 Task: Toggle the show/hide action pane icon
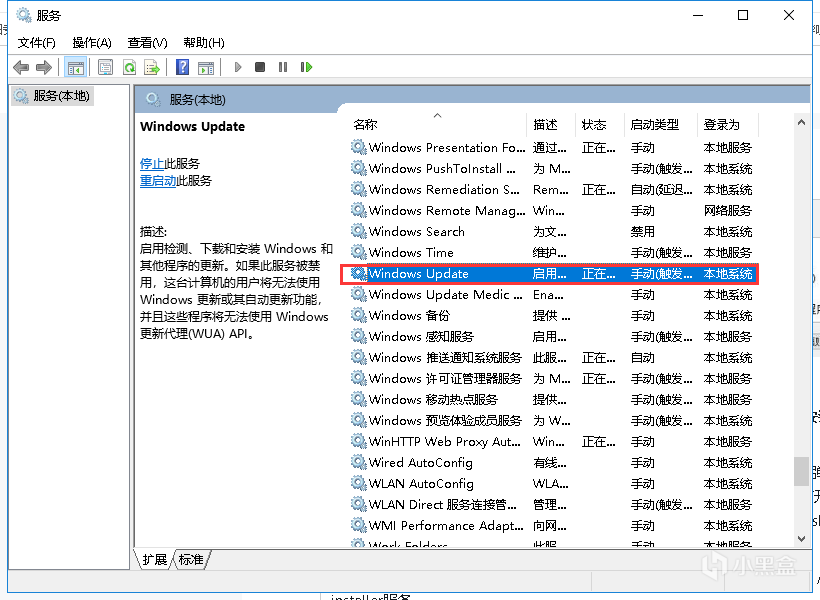pos(205,67)
